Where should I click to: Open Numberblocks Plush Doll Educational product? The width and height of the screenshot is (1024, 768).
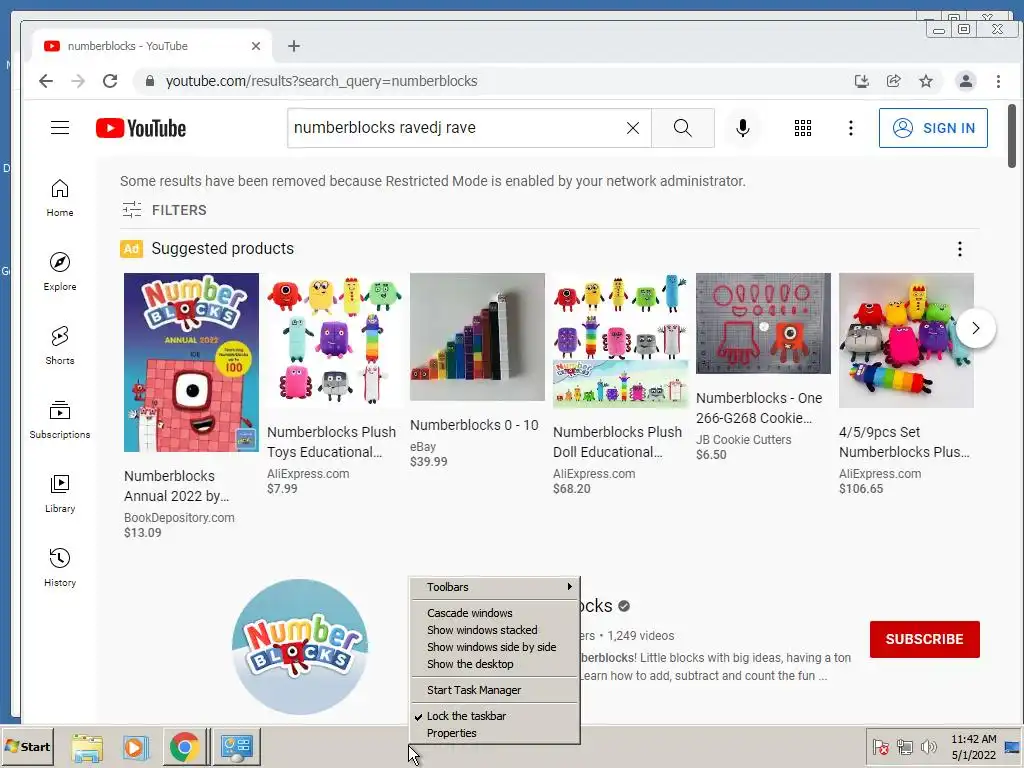pyautogui.click(x=617, y=442)
